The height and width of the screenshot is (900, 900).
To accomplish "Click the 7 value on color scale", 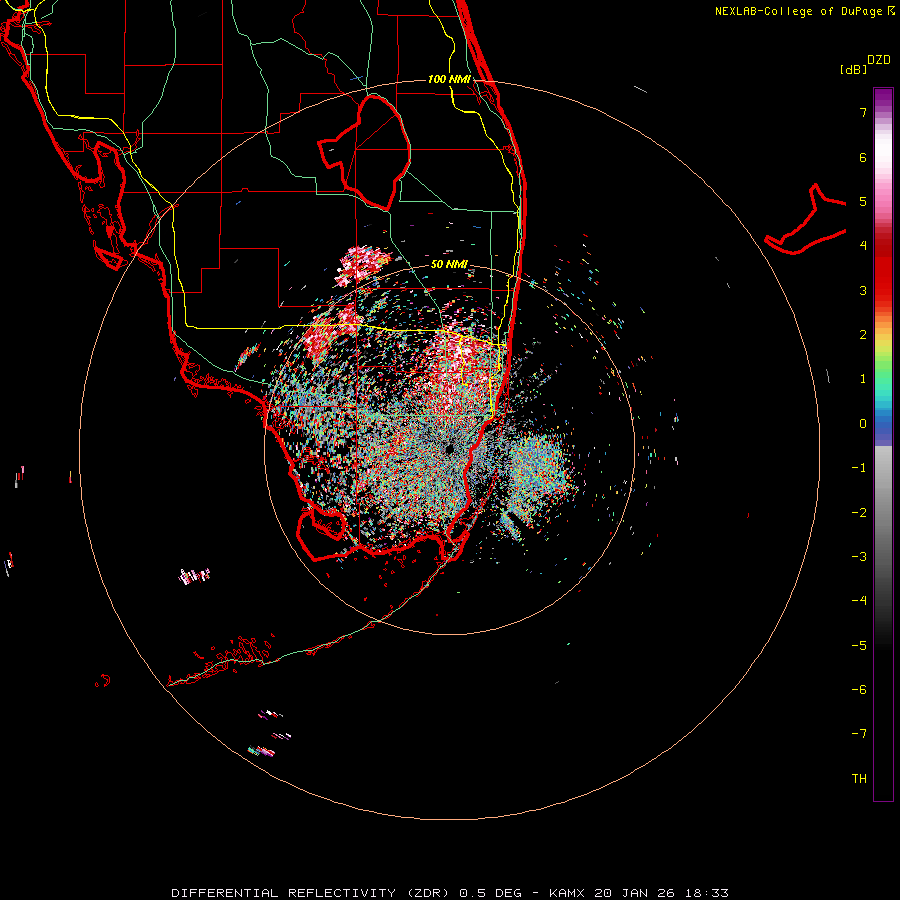I will (863, 112).
